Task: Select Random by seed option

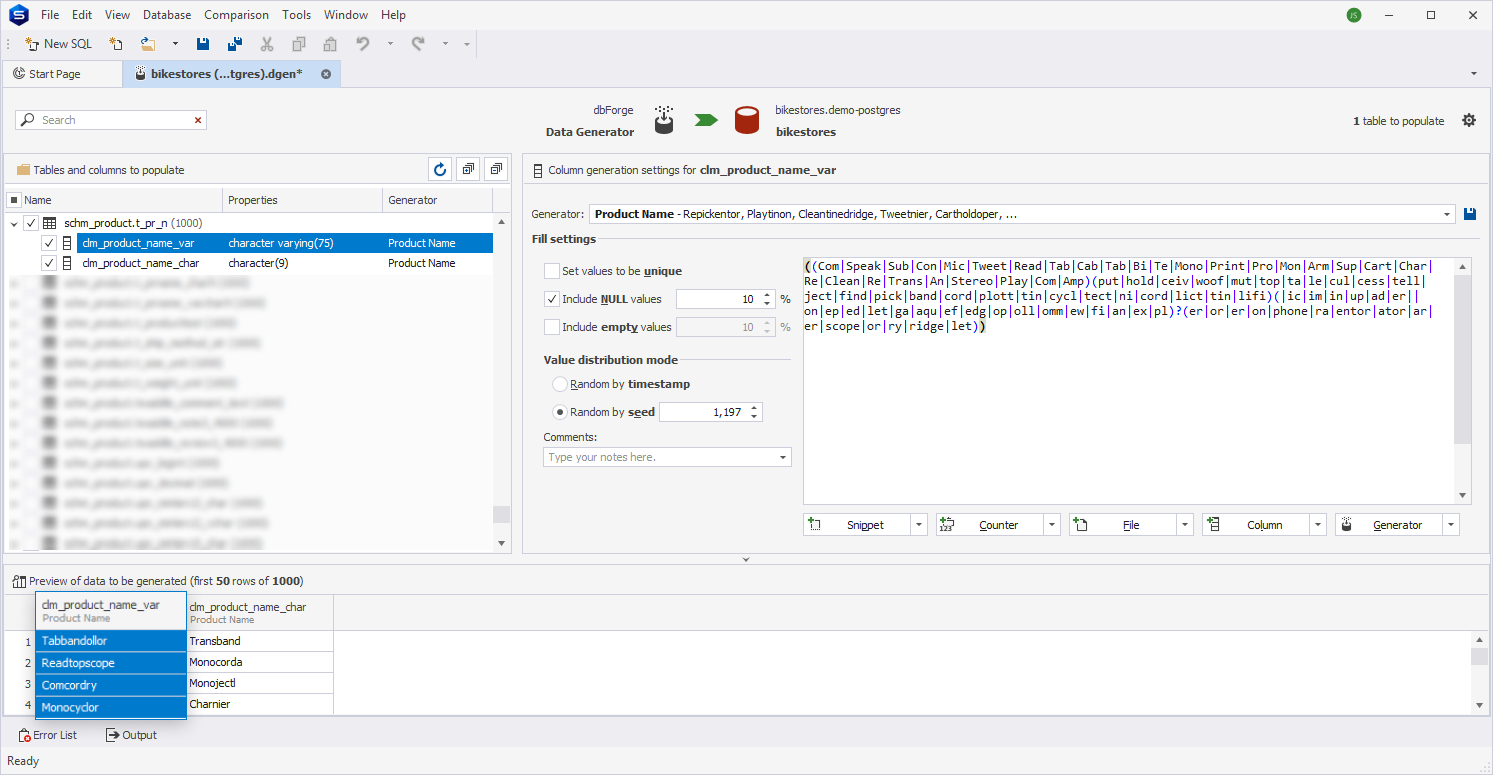Action: coord(560,412)
